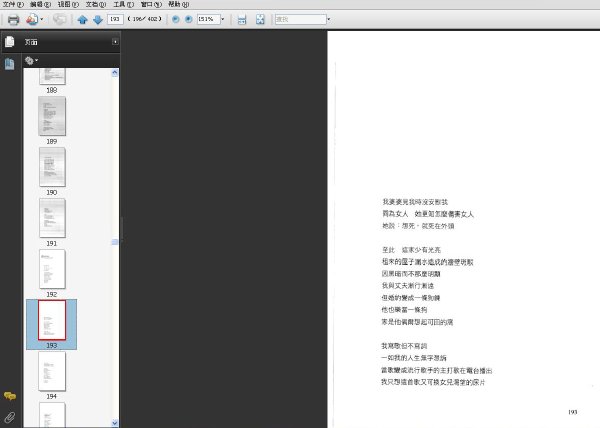Open the 编辑 (Edit) menu

point(41,4)
